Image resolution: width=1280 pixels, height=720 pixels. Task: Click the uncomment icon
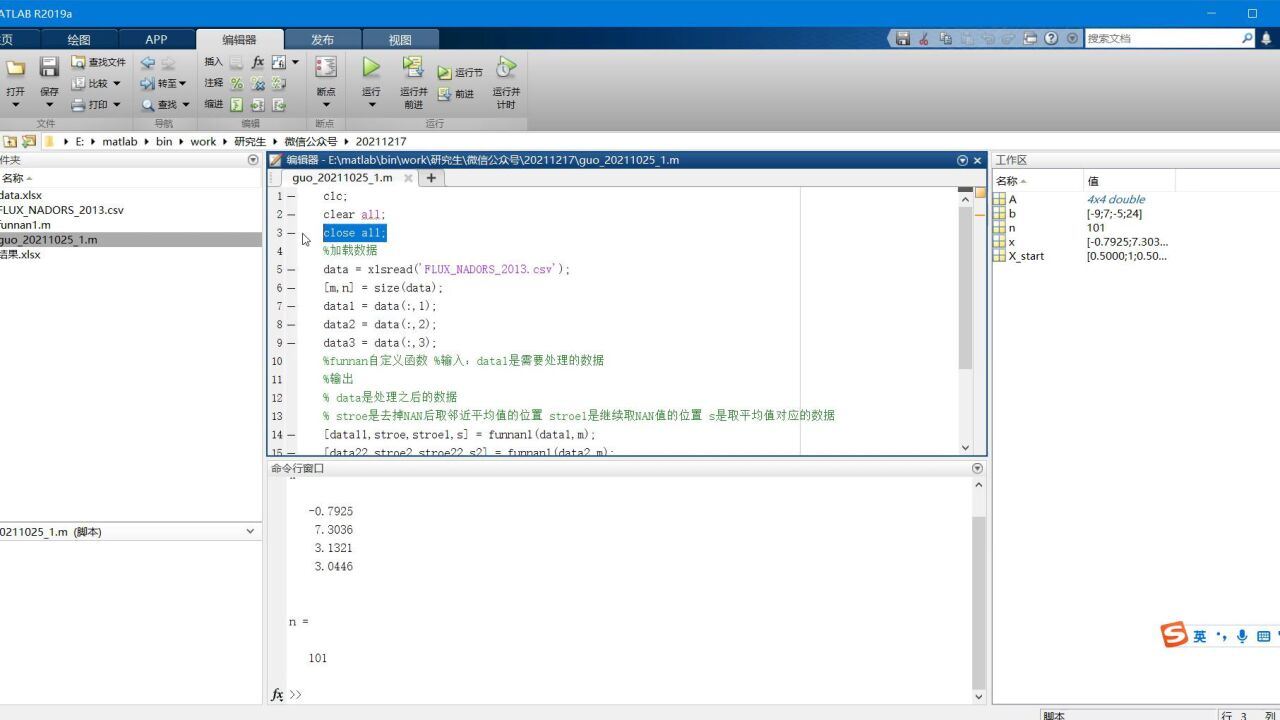click(x=258, y=83)
